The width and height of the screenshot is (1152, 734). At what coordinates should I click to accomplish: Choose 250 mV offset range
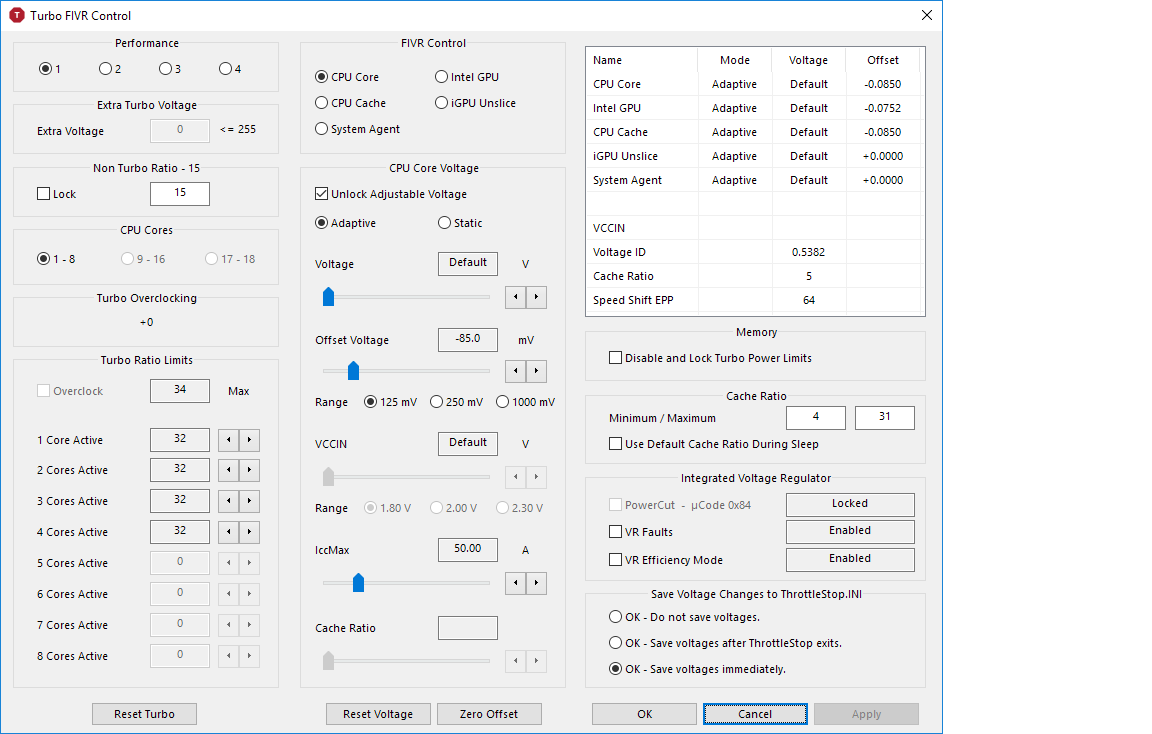coord(436,402)
